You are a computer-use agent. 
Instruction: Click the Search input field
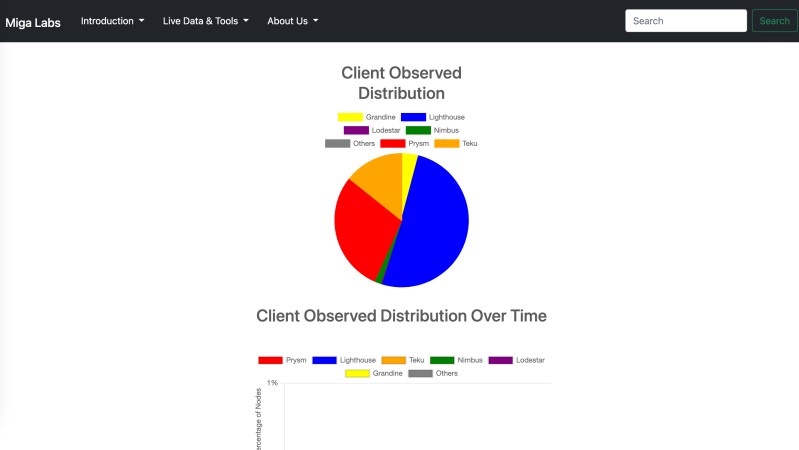685,21
